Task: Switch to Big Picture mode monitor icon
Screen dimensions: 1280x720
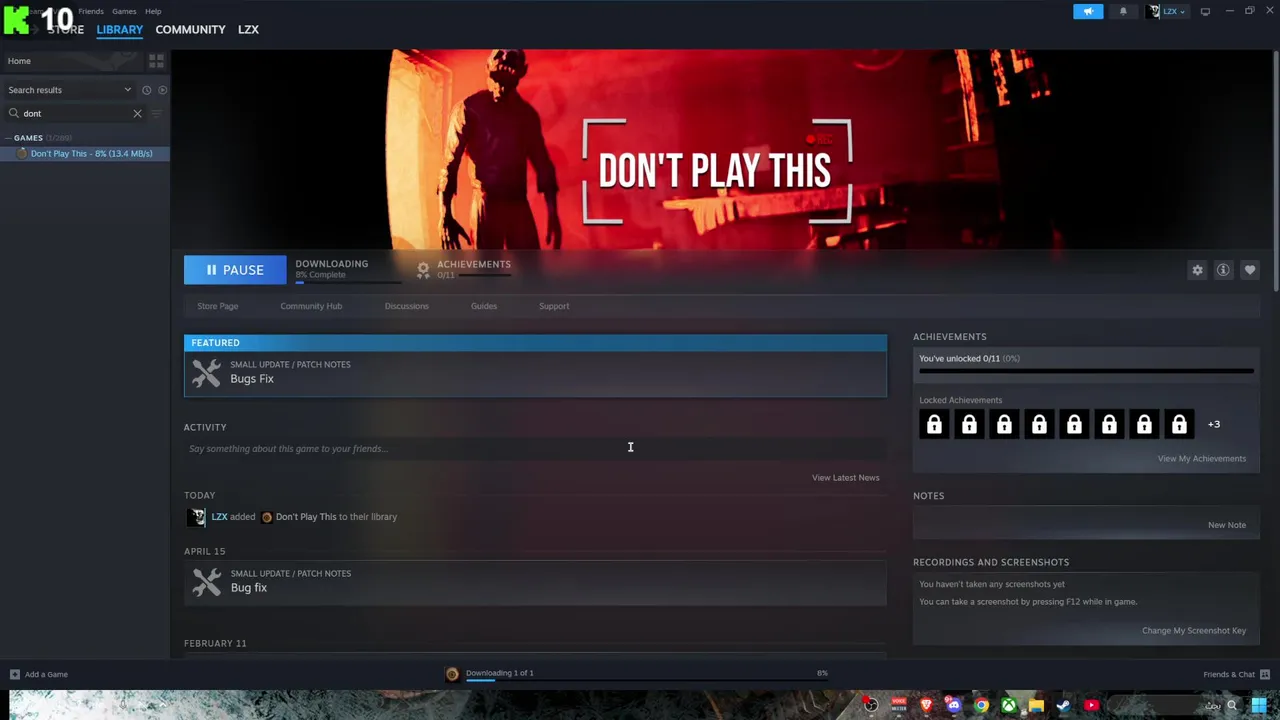Action: pos(1205,12)
